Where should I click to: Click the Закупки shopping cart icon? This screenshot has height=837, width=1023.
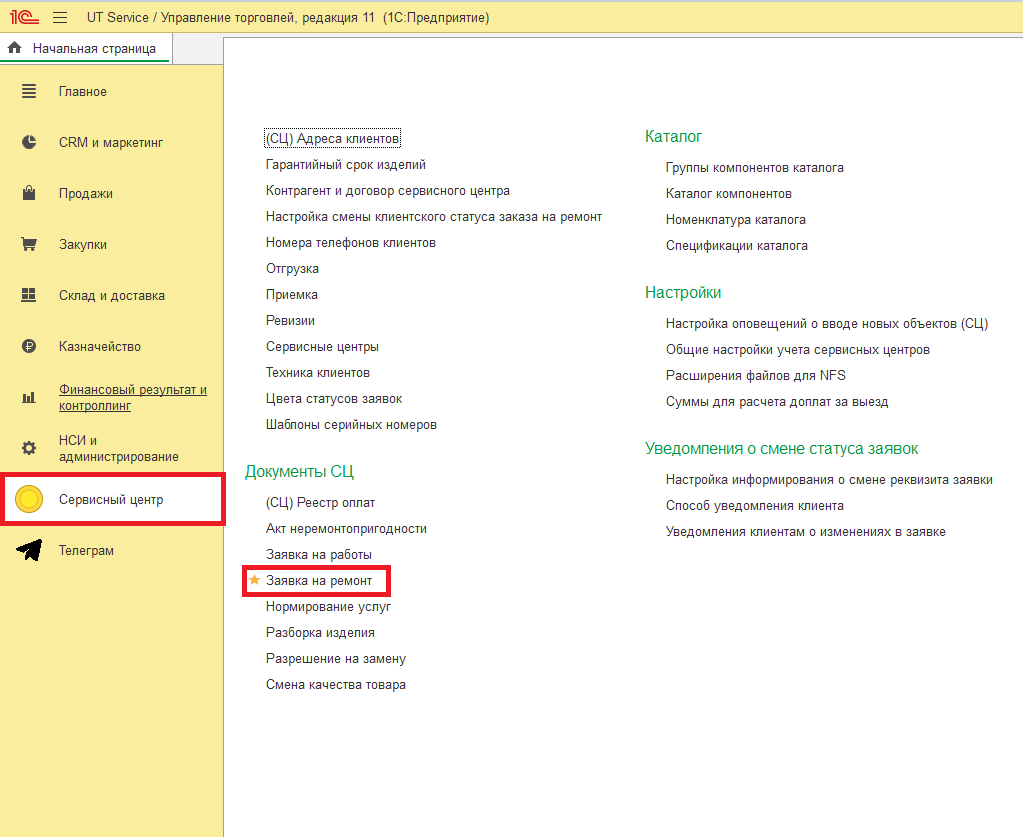(x=29, y=245)
